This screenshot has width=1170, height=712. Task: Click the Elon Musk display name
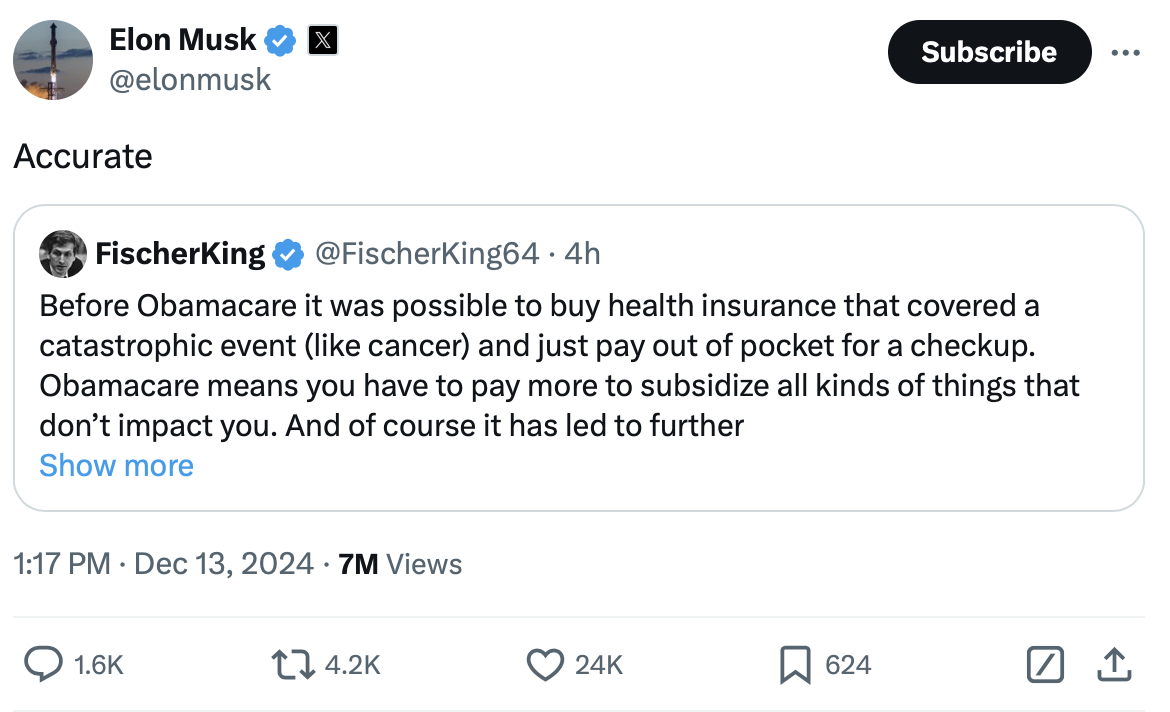(x=183, y=40)
